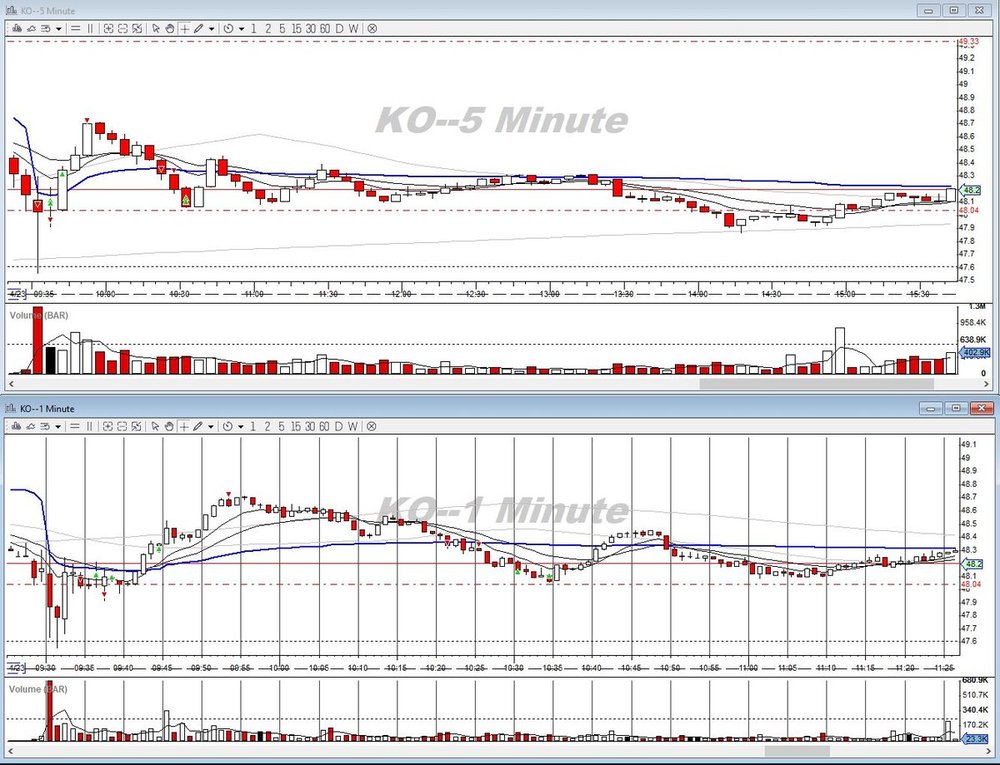Add vertical line tool in 5 Minute chart

[x=90, y=29]
